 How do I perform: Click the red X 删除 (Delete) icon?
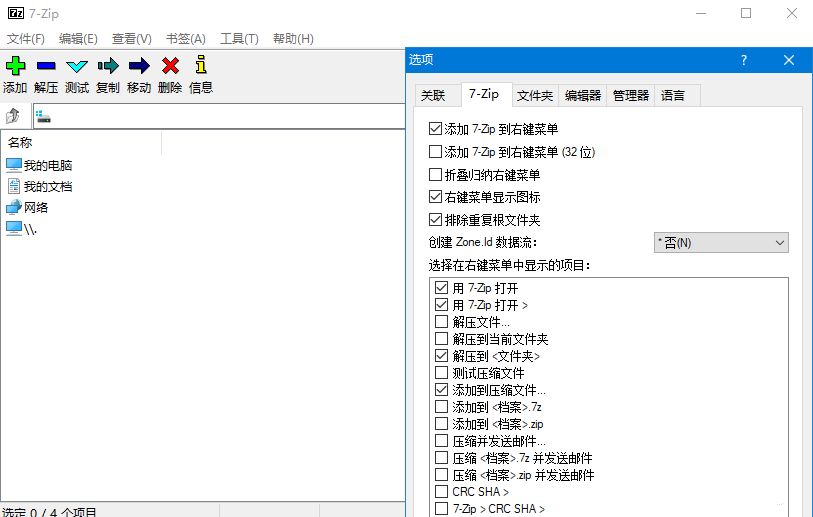click(x=170, y=67)
